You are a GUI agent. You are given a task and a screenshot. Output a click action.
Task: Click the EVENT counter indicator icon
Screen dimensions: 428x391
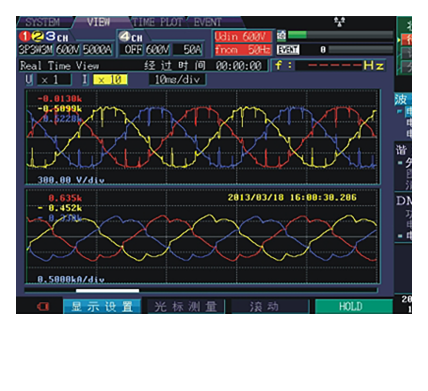[288, 50]
